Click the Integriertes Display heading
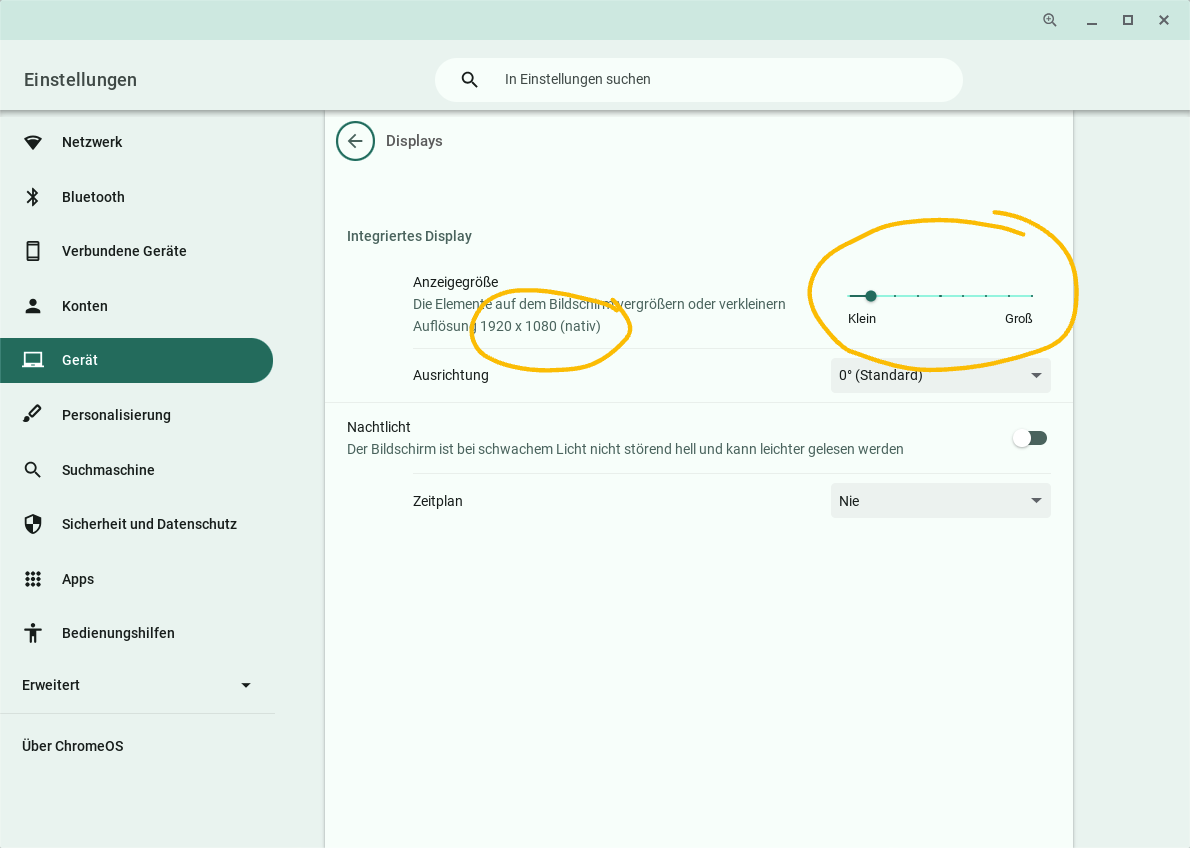1190x848 pixels. pos(409,236)
